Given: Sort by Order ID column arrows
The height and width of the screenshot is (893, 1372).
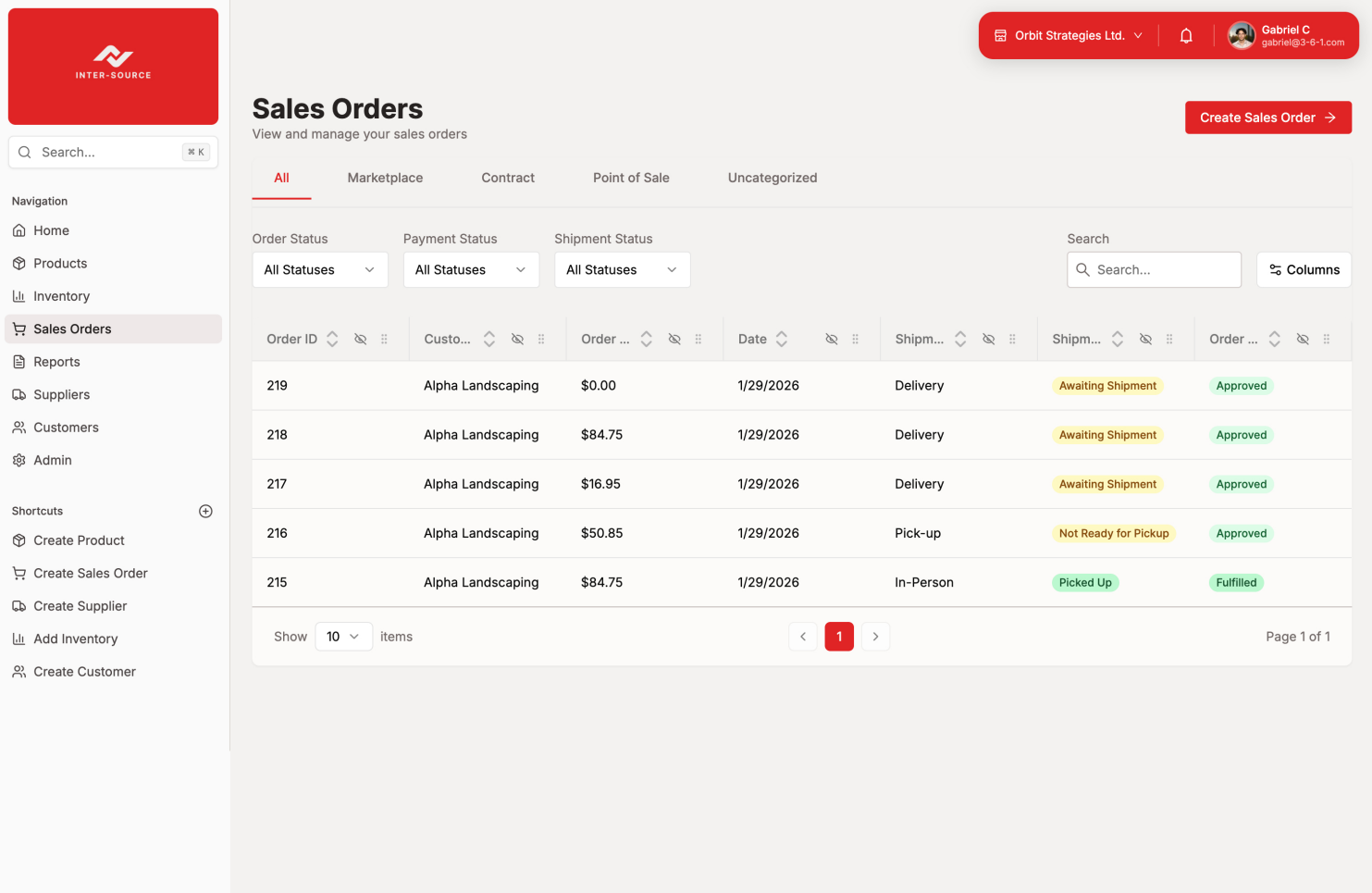Looking at the screenshot, I should (x=332, y=340).
